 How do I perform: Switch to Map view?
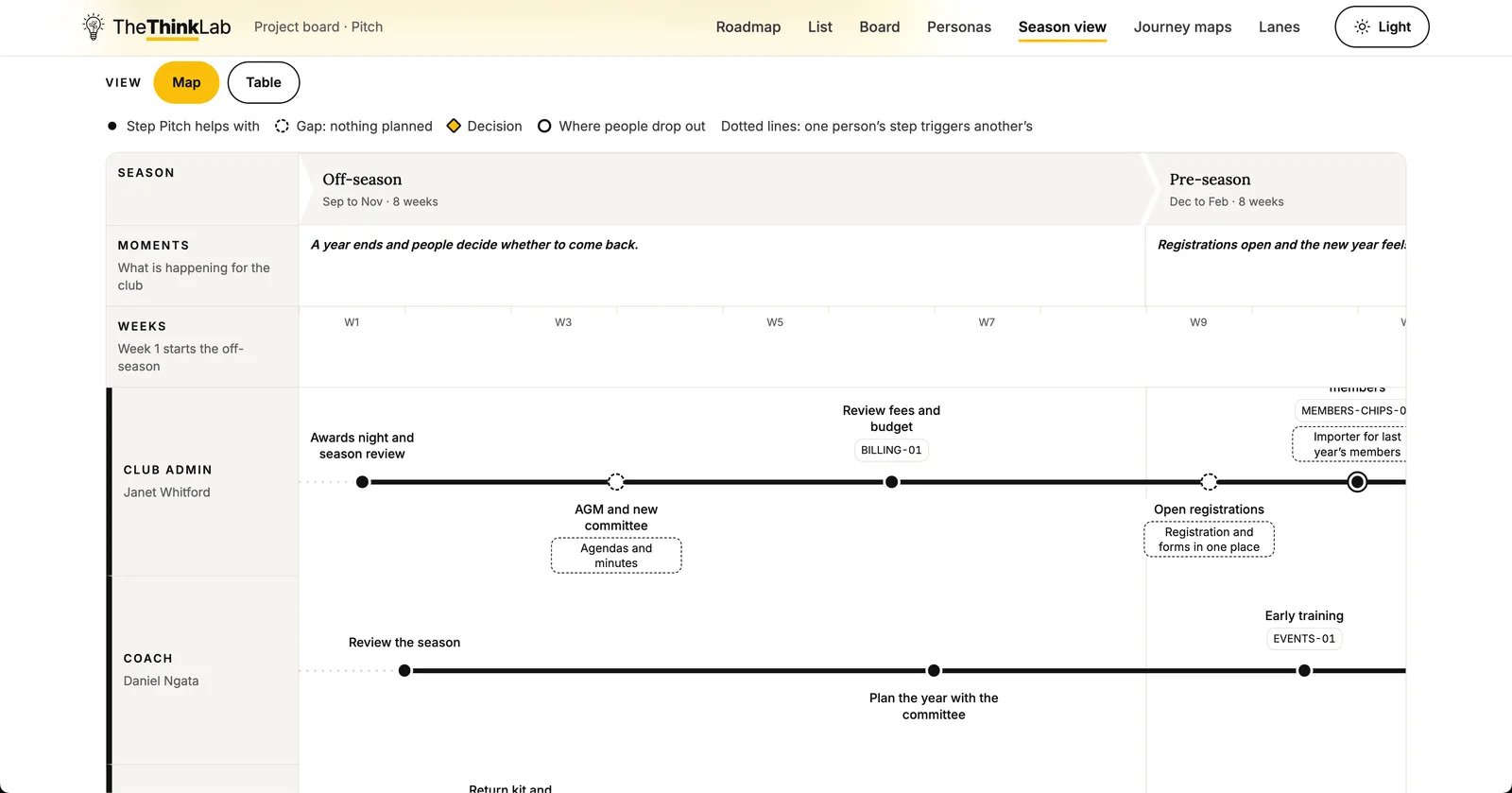point(186,82)
